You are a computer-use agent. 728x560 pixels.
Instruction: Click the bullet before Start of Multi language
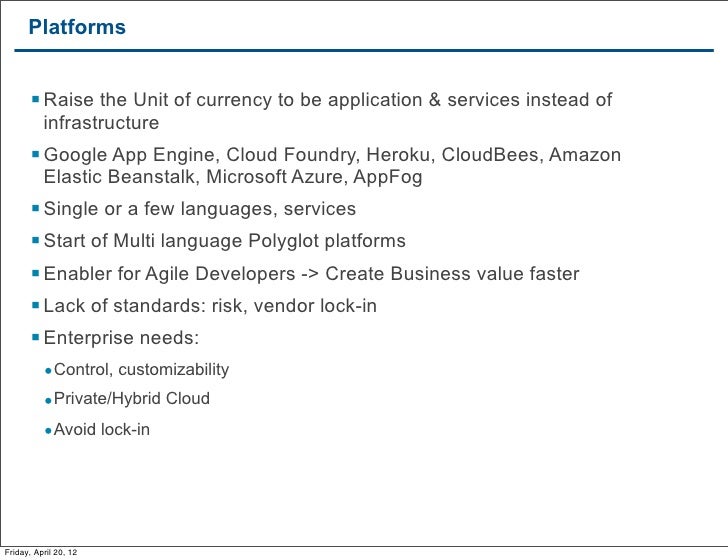click(36, 241)
